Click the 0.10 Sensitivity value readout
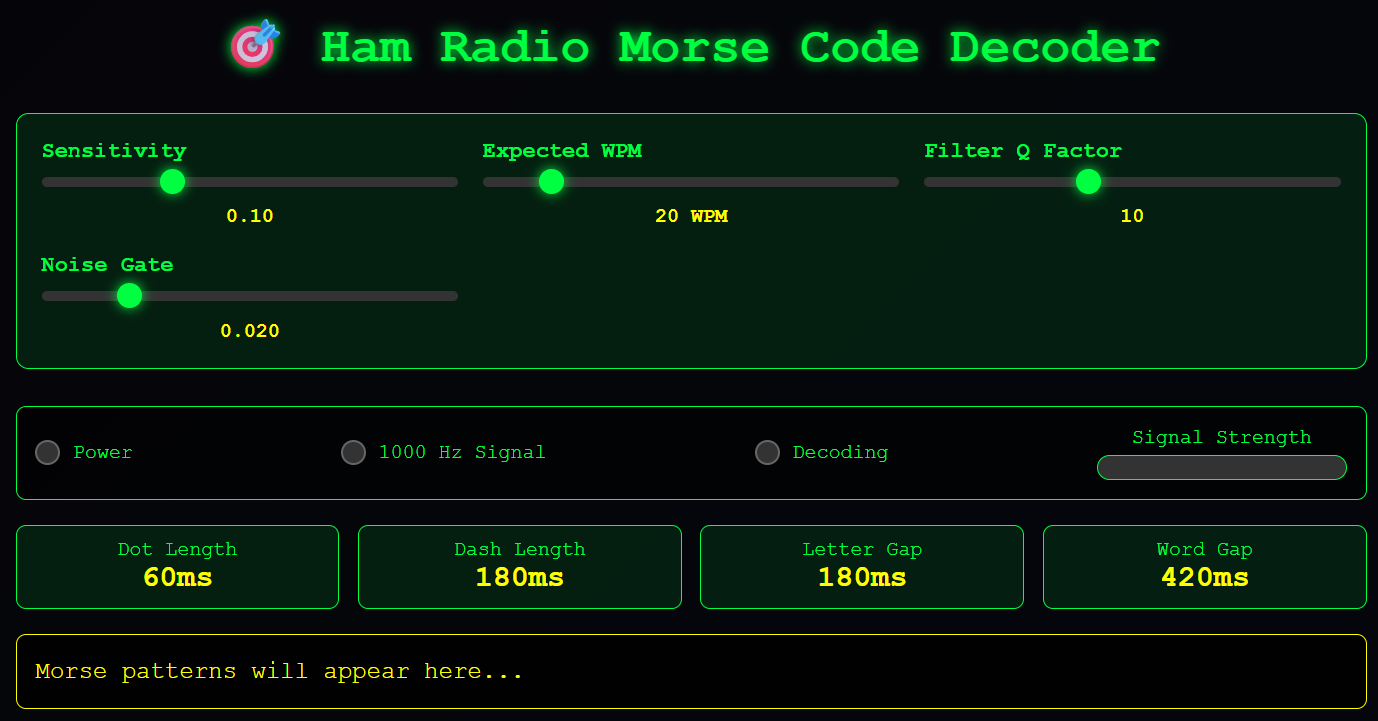The width and height of the screenshot is (1378, 721). (250, 216)
